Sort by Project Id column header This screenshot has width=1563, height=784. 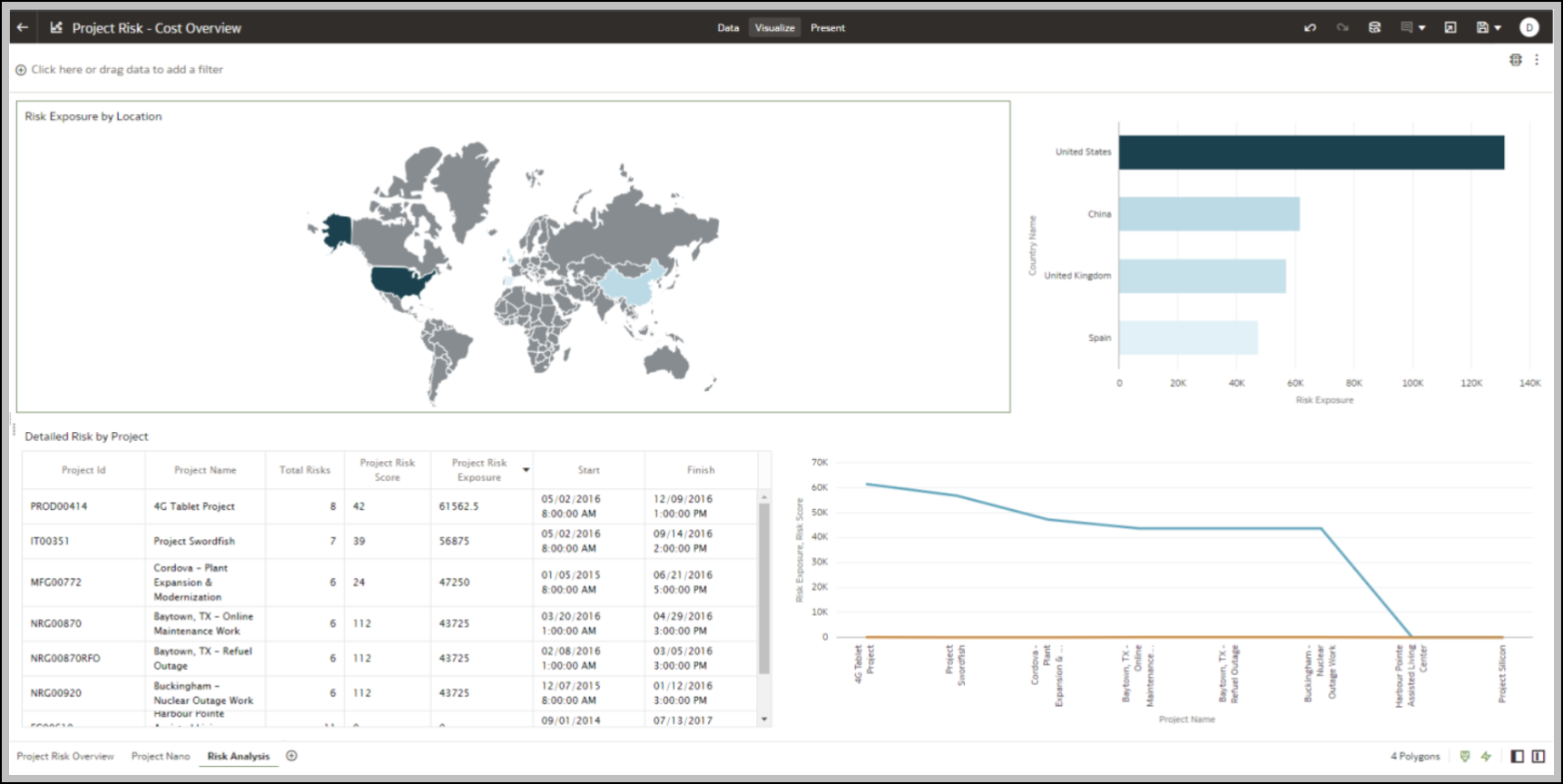click(84, 470)
